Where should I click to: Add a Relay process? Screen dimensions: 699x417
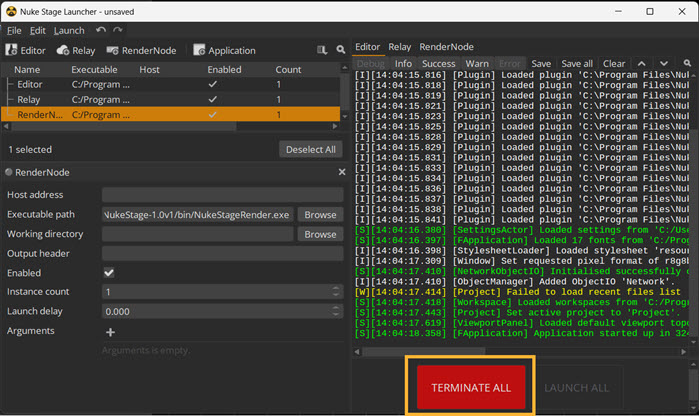pyautogui.click(x=76, y=50)
